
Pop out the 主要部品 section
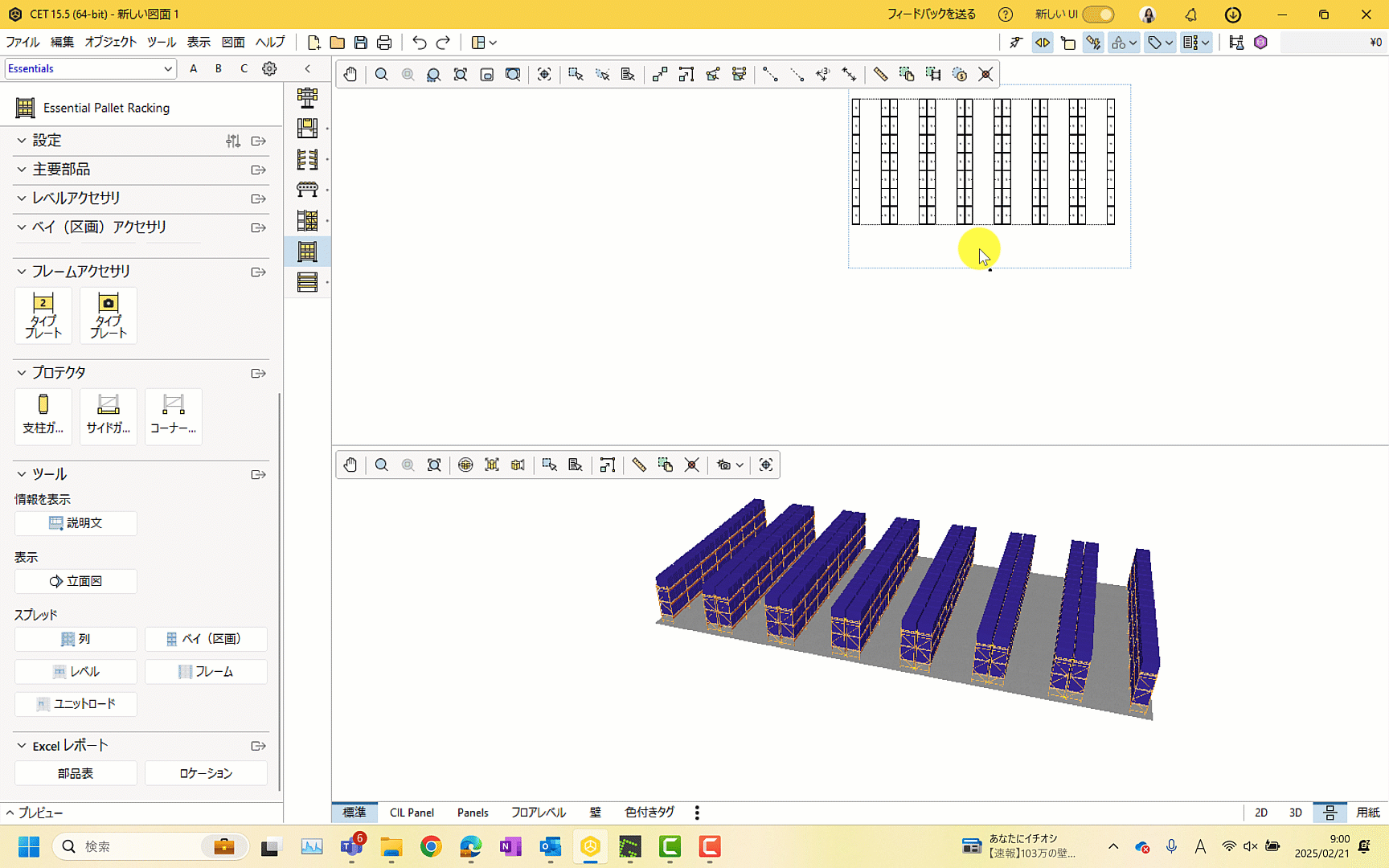coord(258,170)
